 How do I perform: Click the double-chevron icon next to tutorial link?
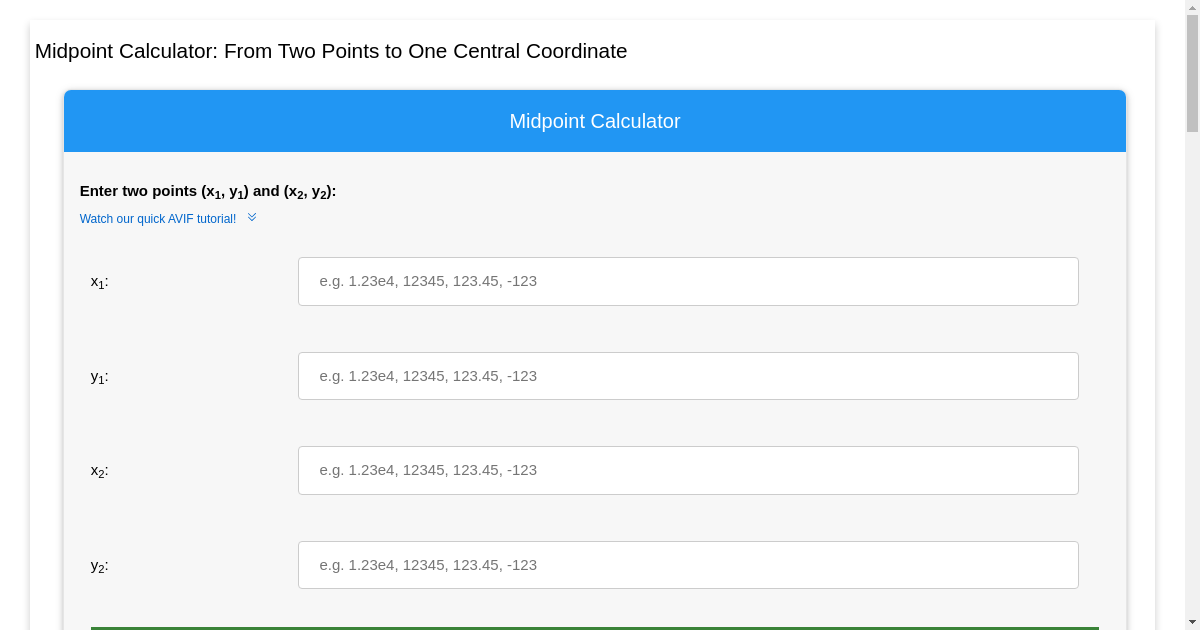point(251,216)
